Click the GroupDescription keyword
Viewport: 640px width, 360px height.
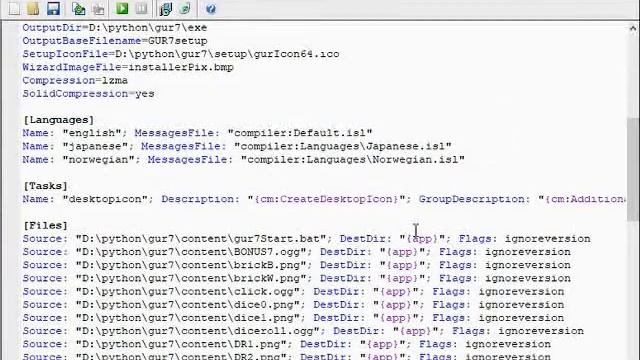[471, 199]
